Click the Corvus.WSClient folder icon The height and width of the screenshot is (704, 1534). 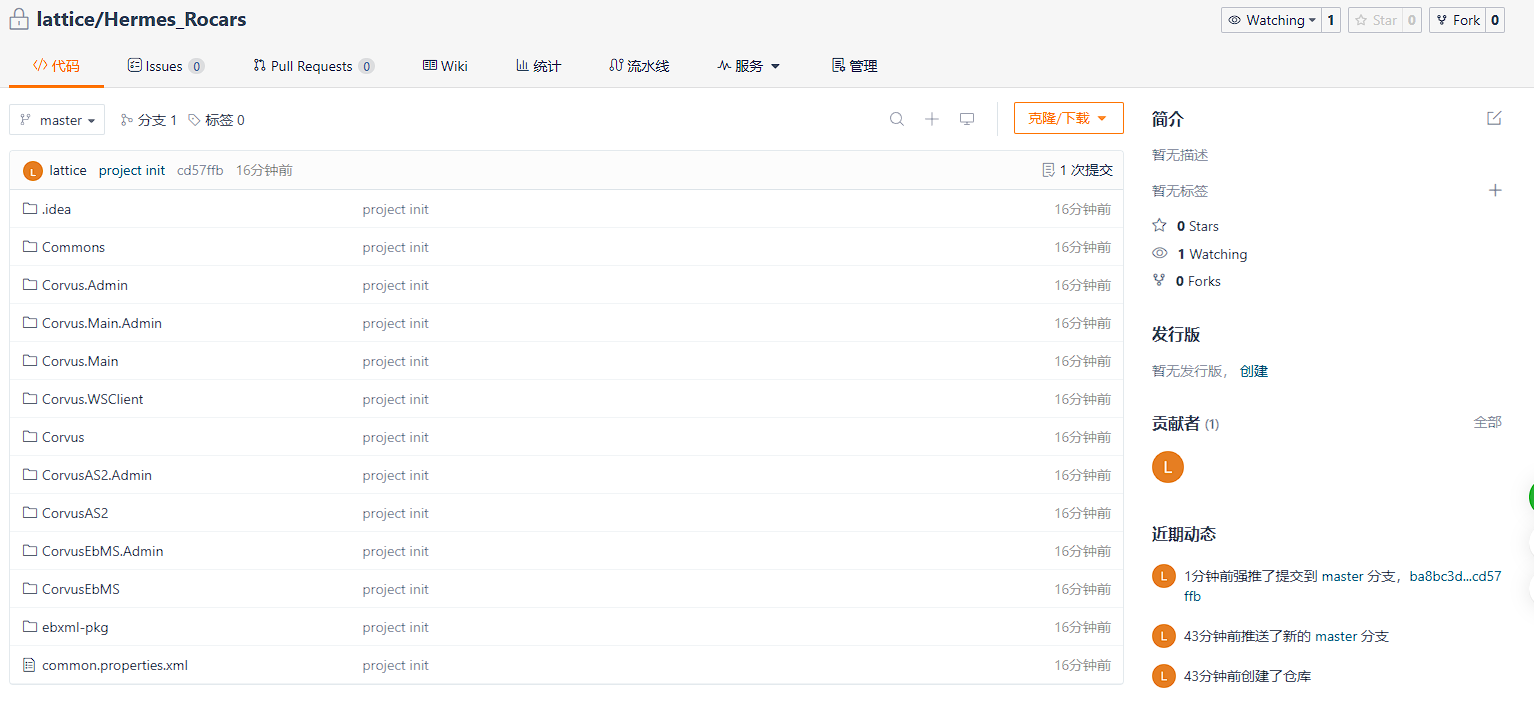tap(29, 399)
